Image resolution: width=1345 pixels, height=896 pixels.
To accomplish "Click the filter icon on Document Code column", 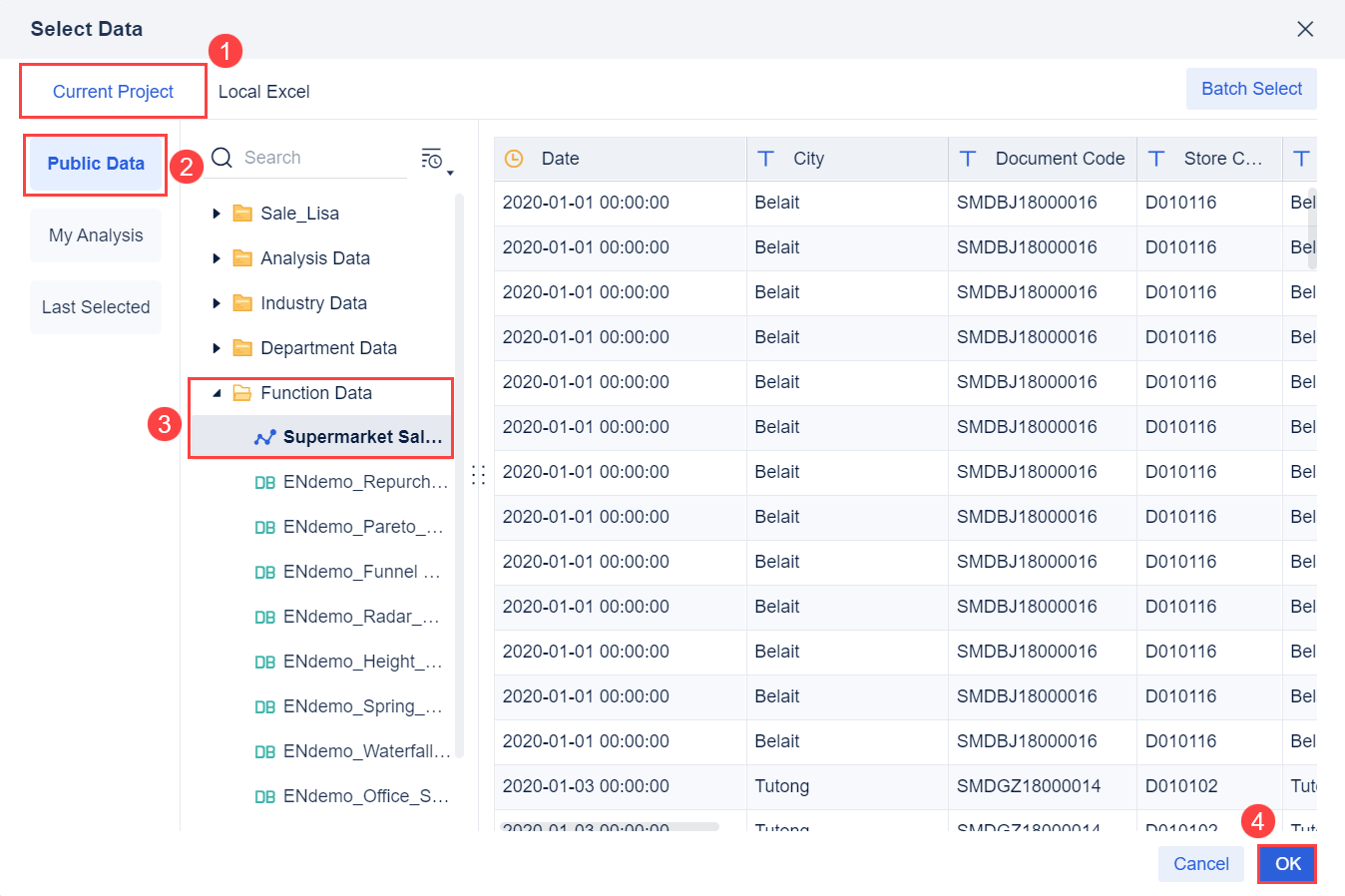I will click(967, 158).
